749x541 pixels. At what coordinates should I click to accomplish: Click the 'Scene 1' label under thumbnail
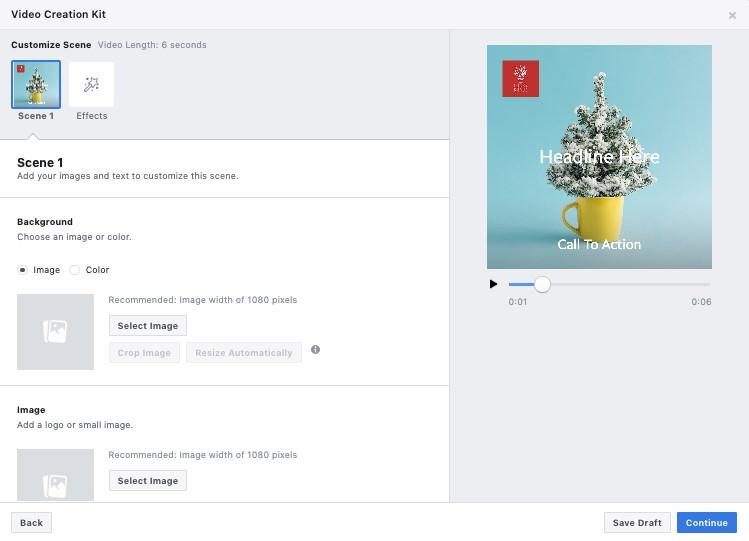[36, 116]
